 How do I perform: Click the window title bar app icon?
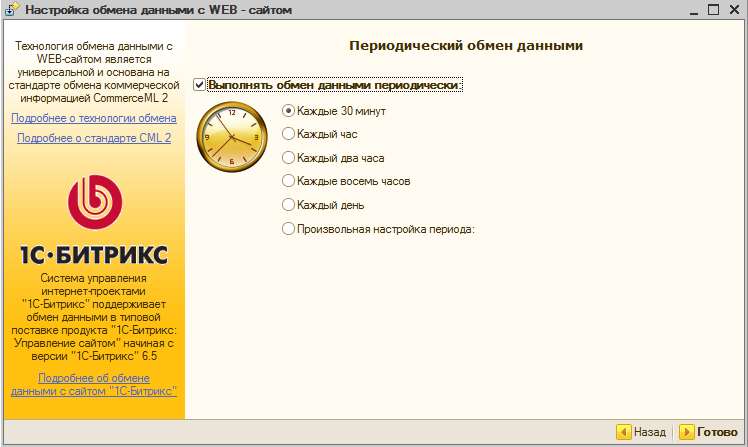click(x=11, y=9)
